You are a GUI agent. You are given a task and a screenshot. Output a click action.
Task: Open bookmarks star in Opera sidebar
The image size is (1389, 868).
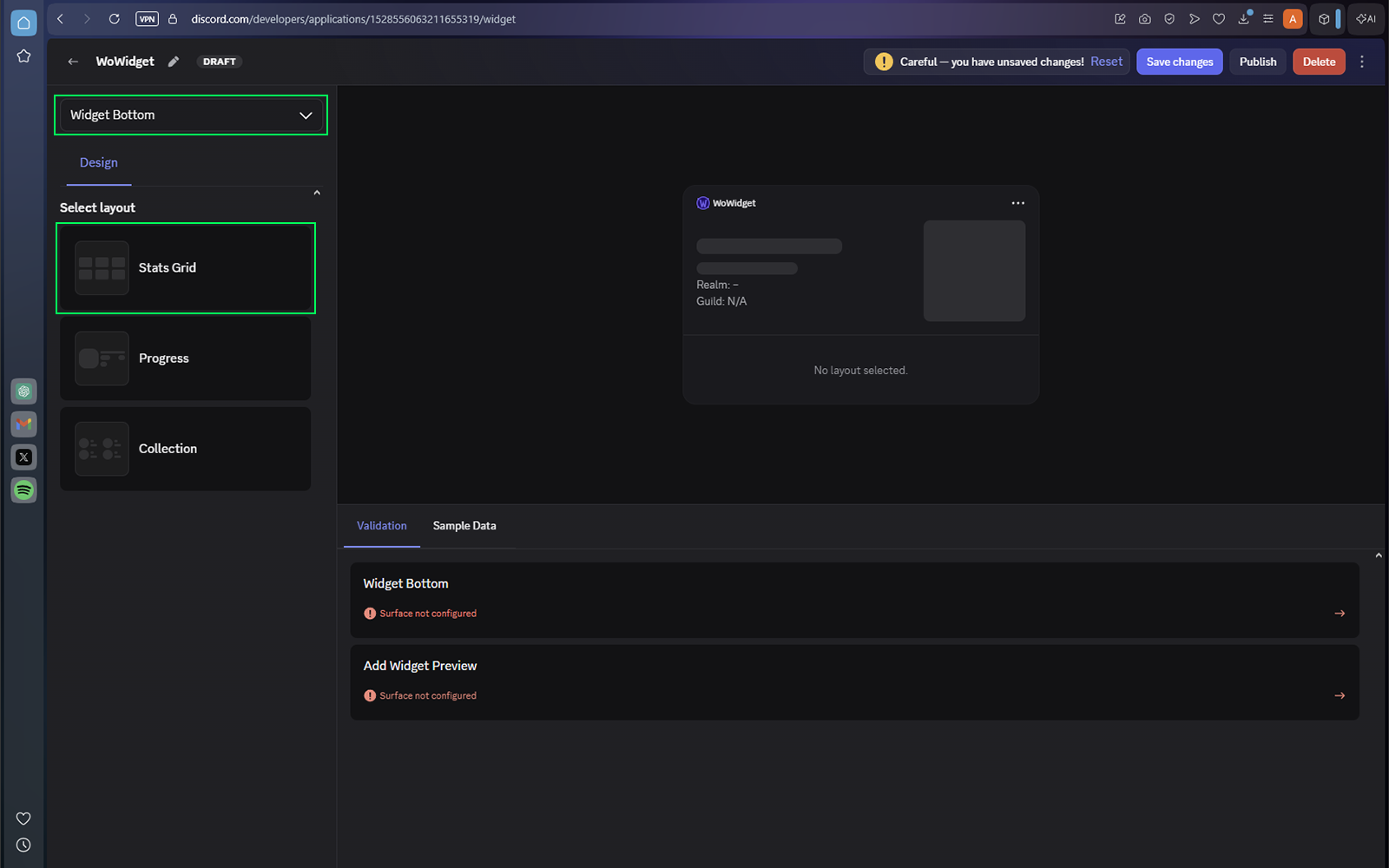pyautogui.click(x=23, y=56)
